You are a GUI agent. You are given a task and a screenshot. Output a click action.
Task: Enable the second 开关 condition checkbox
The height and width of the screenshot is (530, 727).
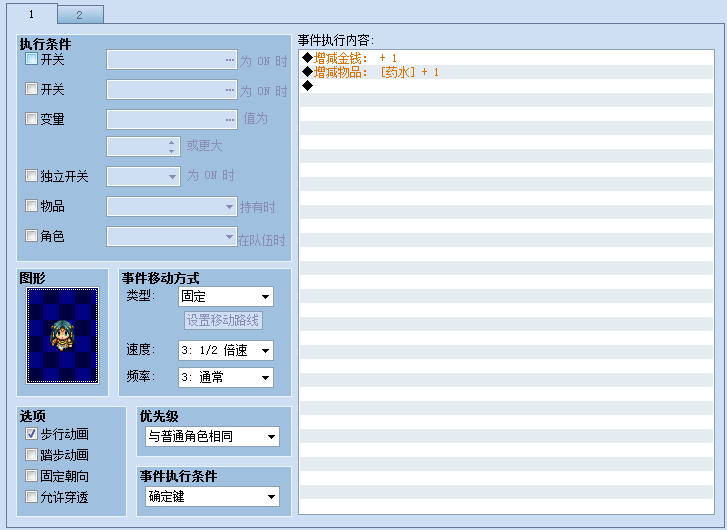(31, 89)
